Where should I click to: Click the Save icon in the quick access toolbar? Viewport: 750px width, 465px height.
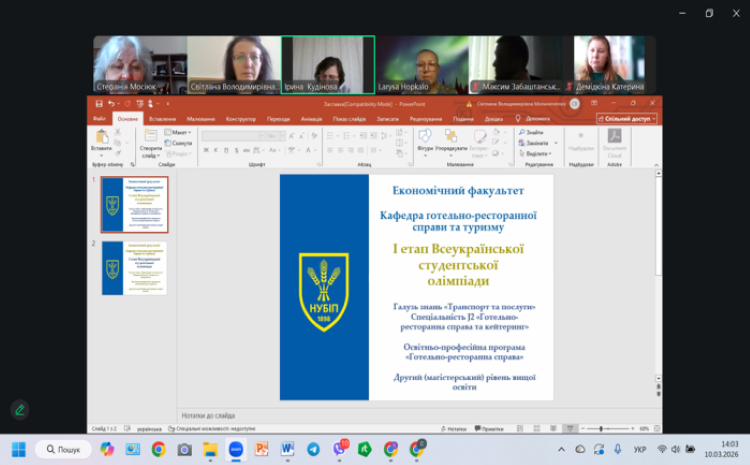click(98, 103)
